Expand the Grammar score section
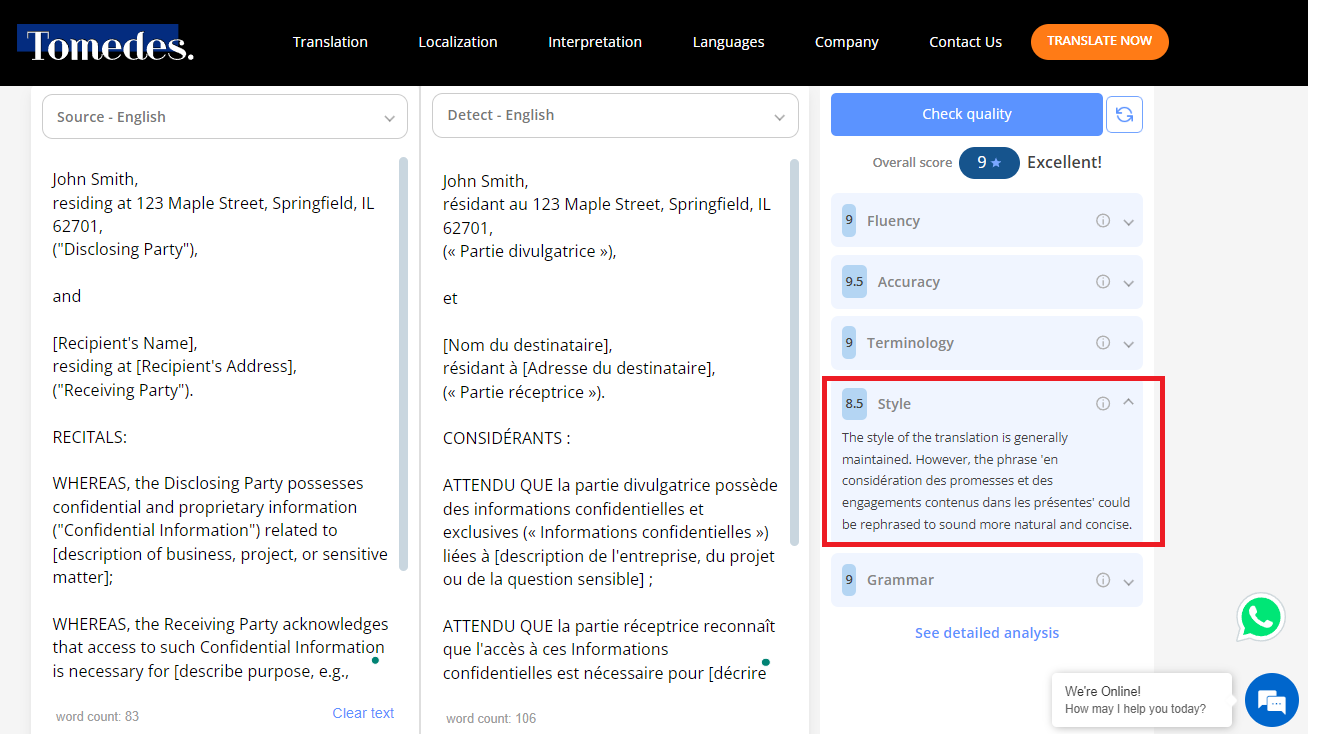The image size is (1321, 736). (1129, 581)
